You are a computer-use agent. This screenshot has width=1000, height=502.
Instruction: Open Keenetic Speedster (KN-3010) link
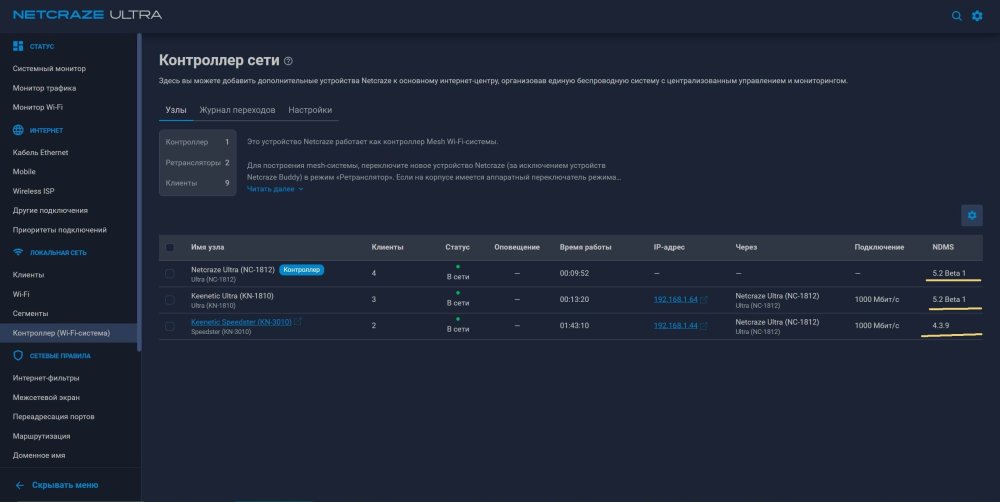click(241, 322)
